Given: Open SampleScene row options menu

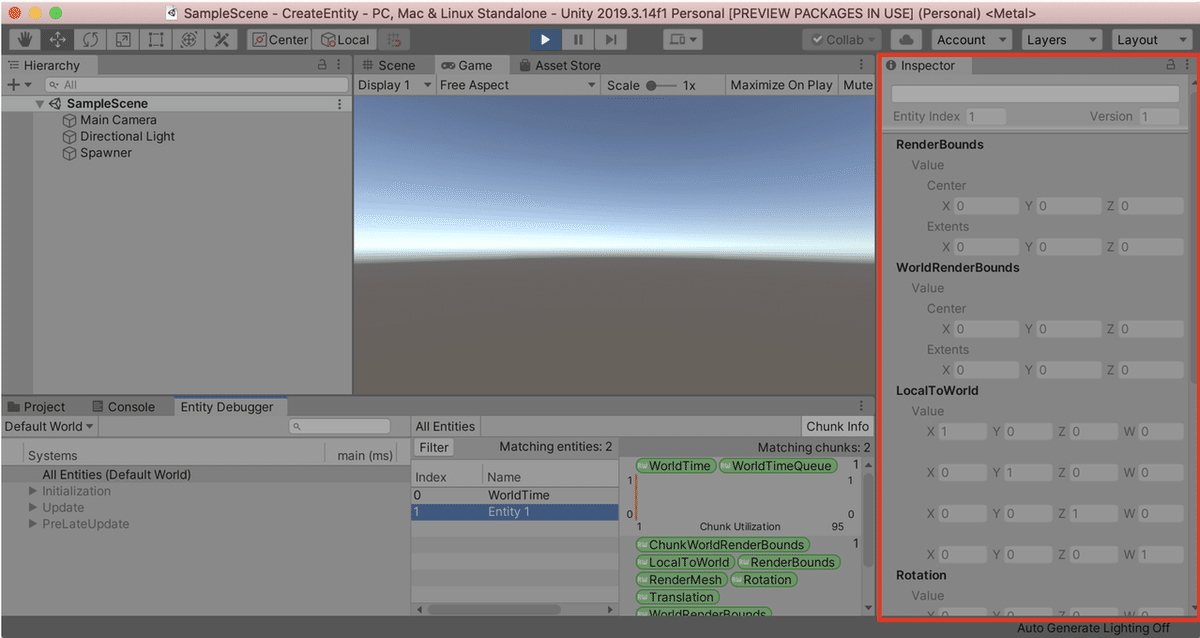Looking at the screenshot, I should pyautogui.click(x=340, y=104).
